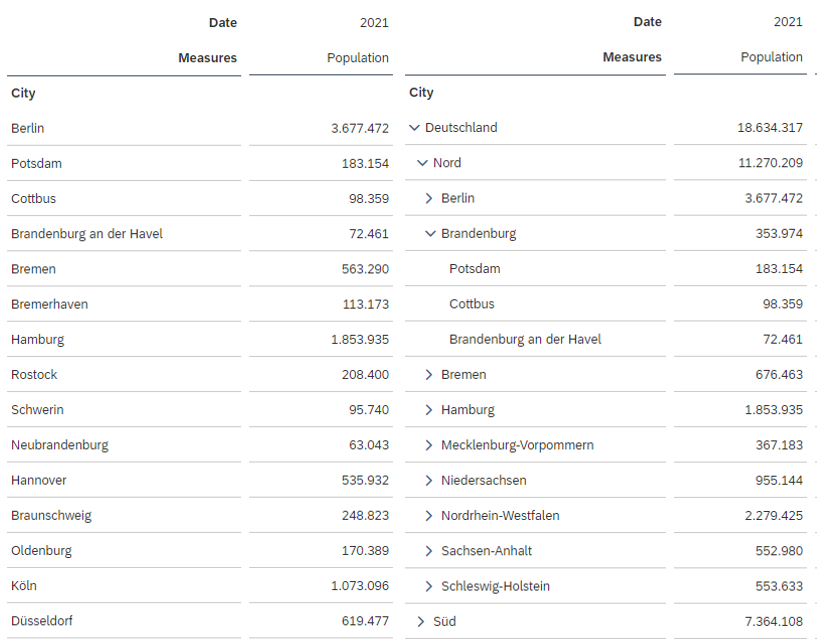
Task: Select Brandenburg an der Havel in the hierarchy
Action: tap(525, 339)
